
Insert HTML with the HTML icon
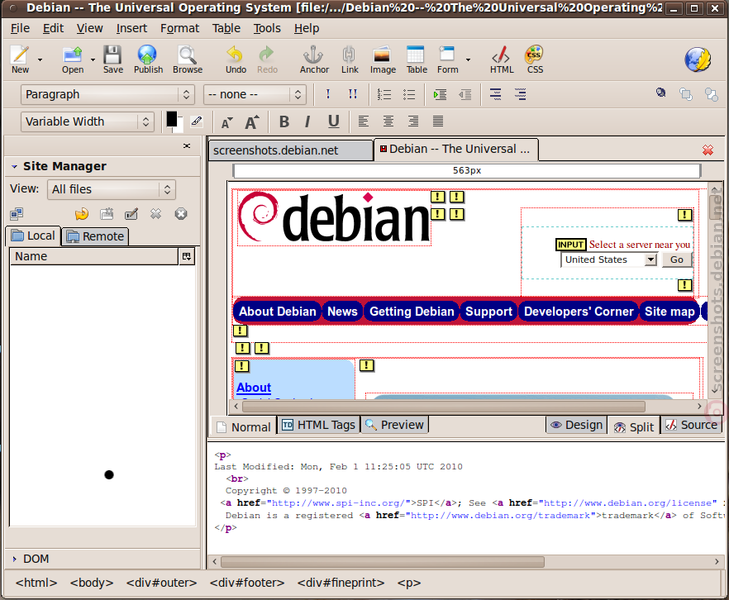(501, 59)
